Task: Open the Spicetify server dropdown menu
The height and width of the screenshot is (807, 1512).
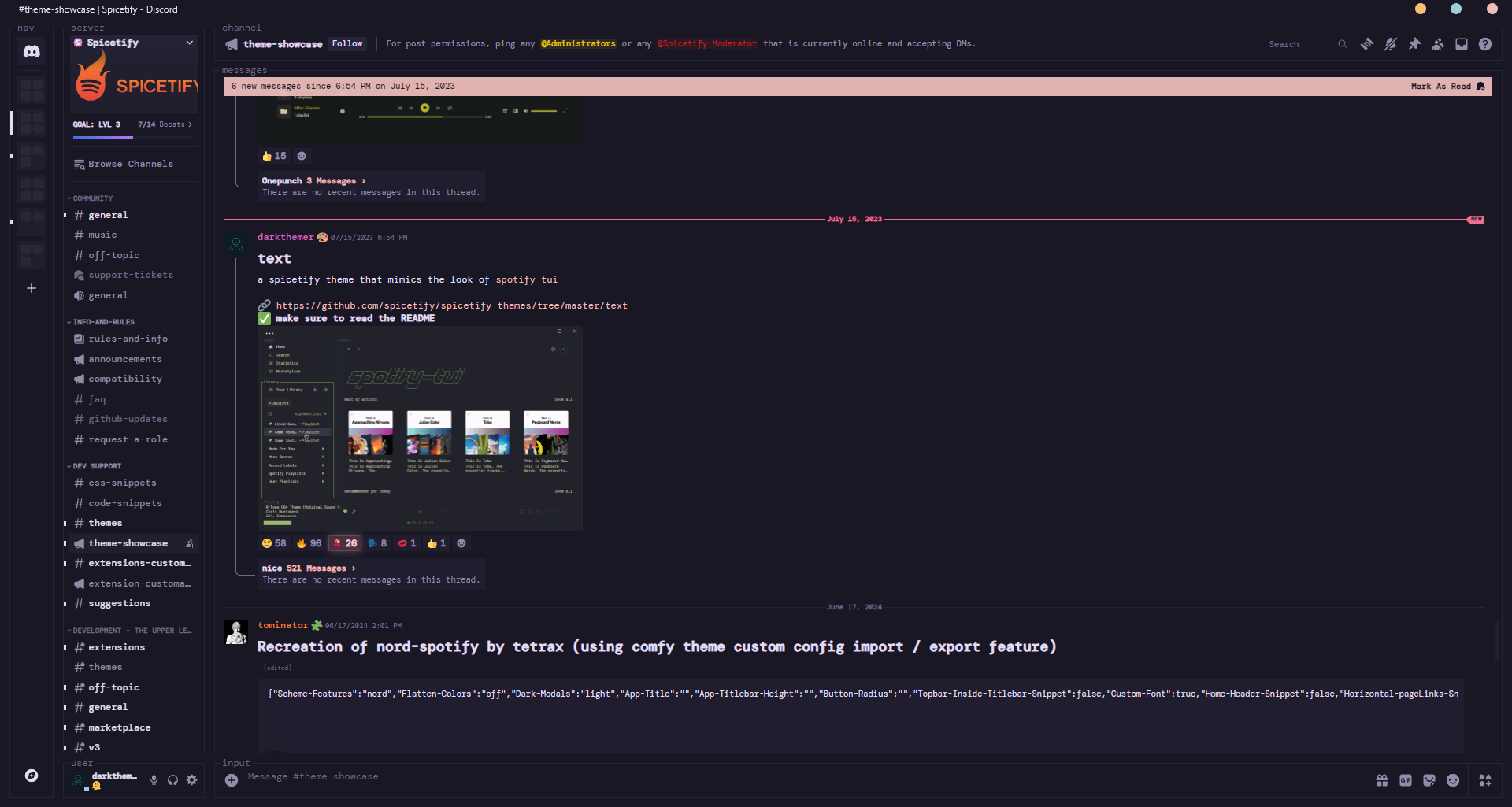Action: pyautogui.click(x=190, y=43)
